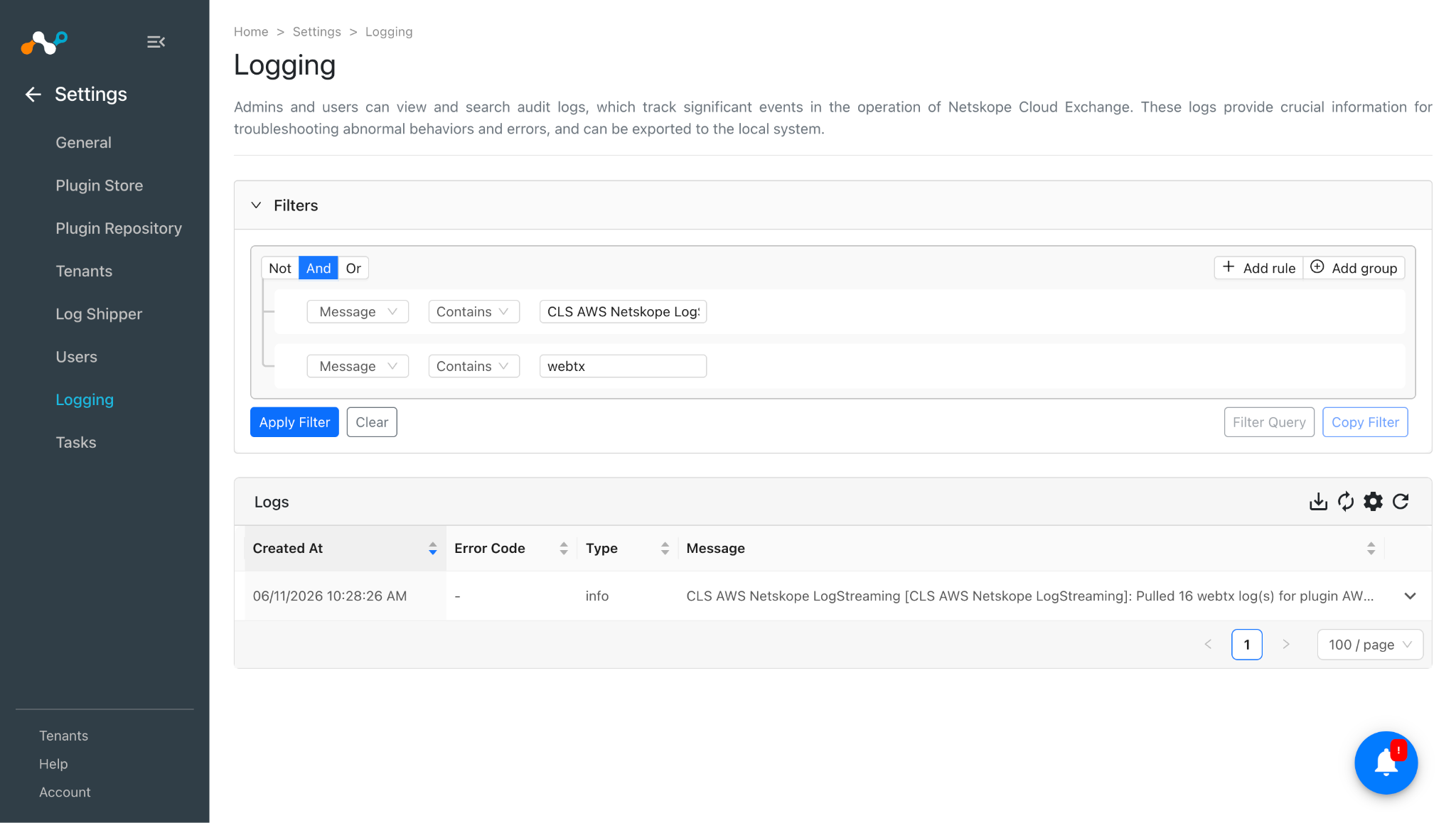The image size is (1456, 823).
Task: Open the notification bell button
Action: click(x=1386, y=763)
